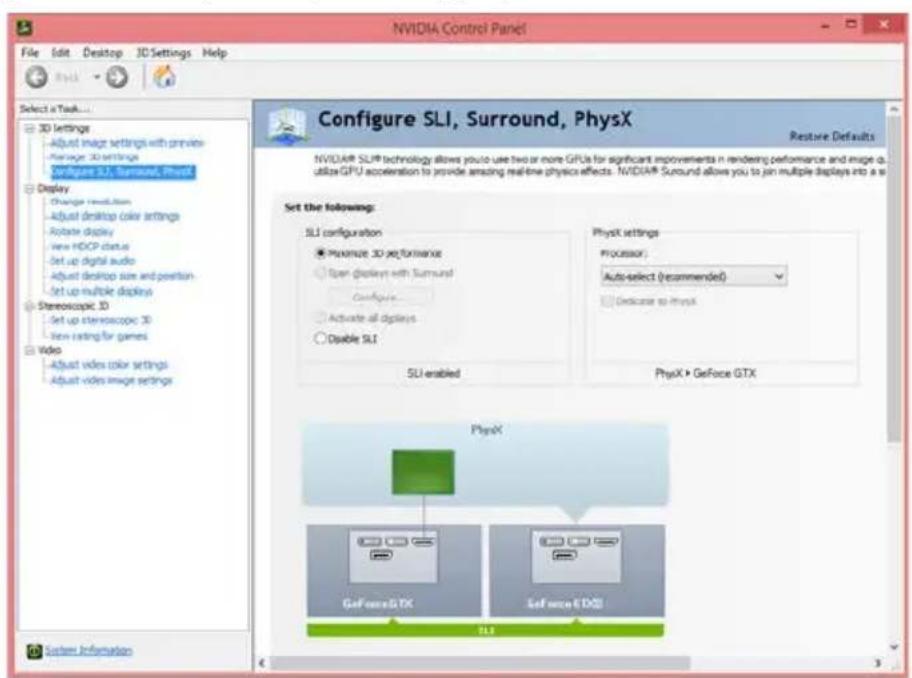Image resolution: width=912 pixels, height=678 pixels.
Task: Click the vertical scrollbar thumb
Action: 894,280
